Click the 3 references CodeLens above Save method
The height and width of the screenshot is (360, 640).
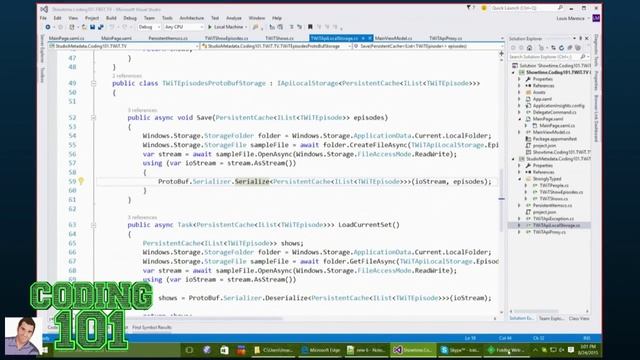[x=142, y=110]
